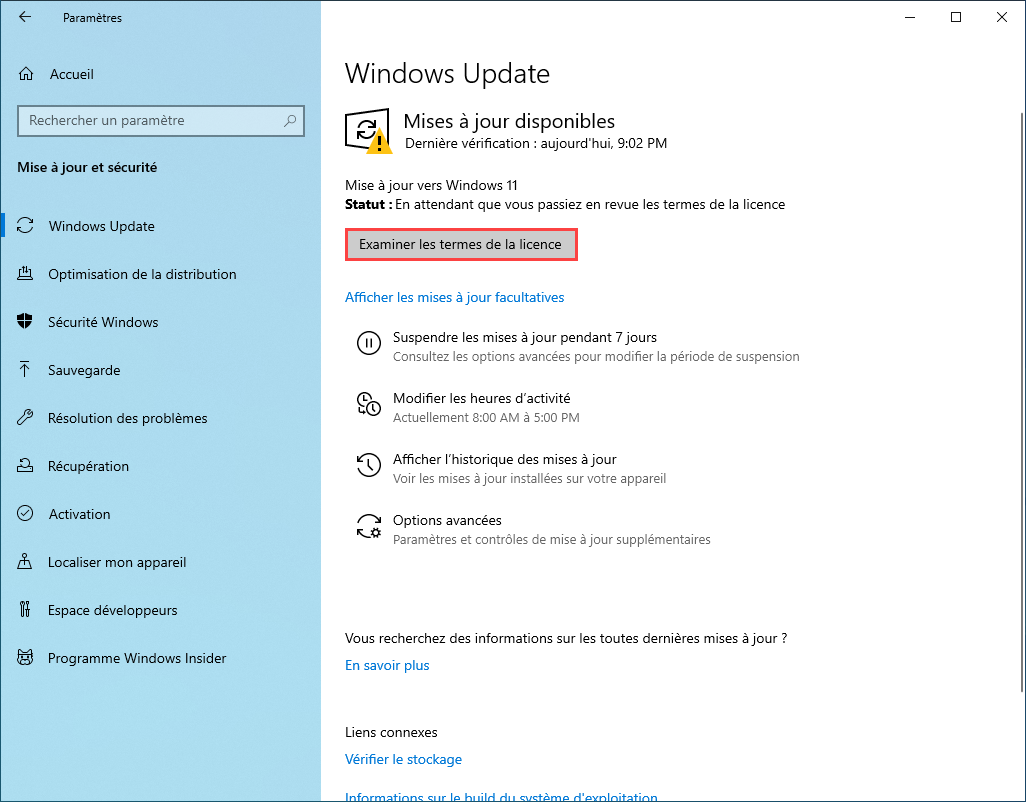Click the update history icon

(x=368, y=465)
